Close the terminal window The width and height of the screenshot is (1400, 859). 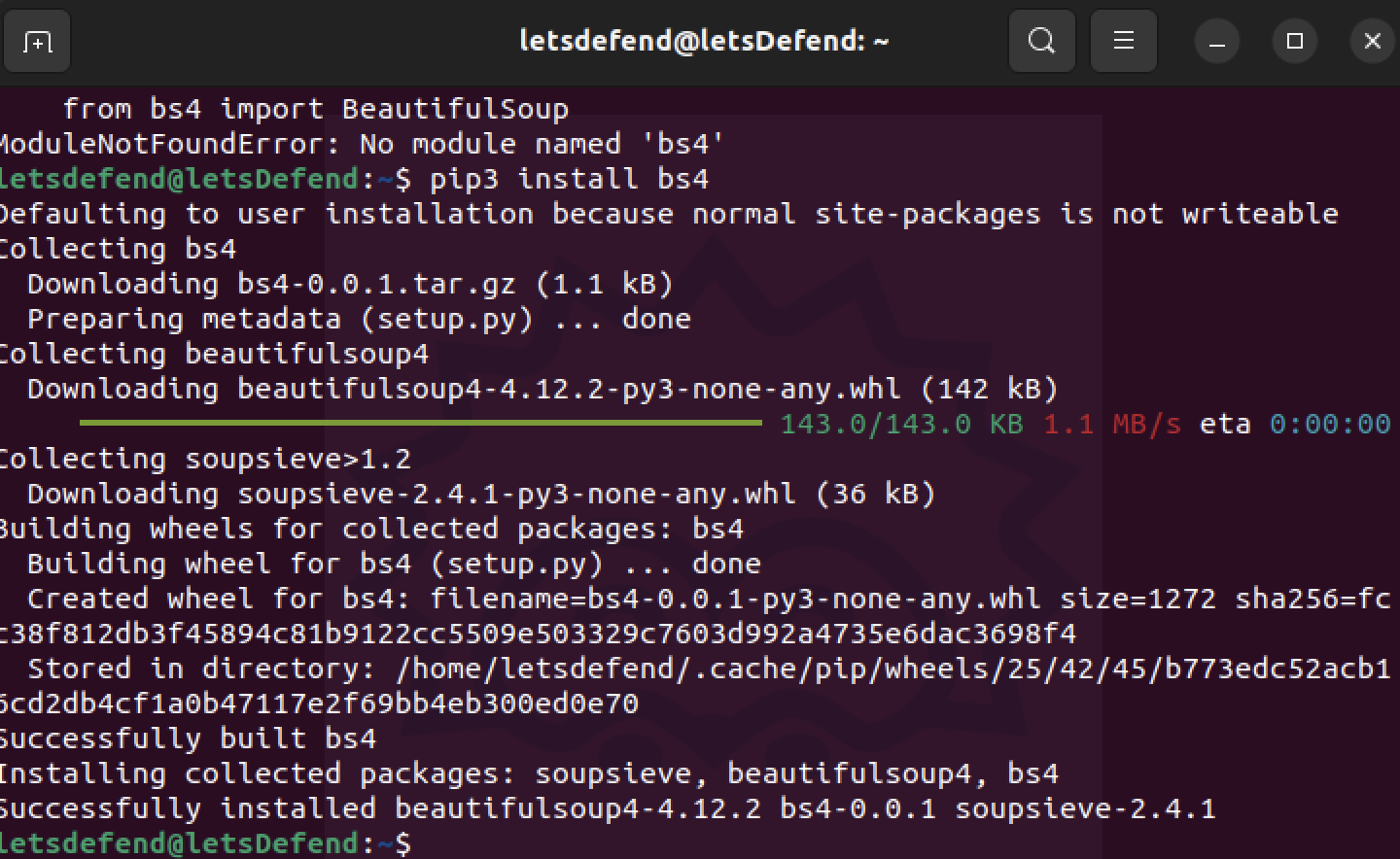coord(1372,41)
